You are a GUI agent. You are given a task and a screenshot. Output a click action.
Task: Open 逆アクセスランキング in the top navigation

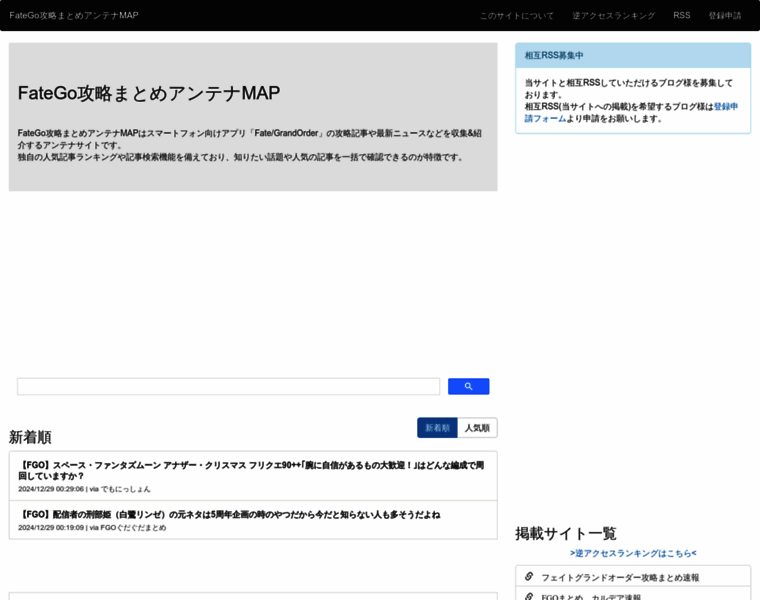click(613, 16)
